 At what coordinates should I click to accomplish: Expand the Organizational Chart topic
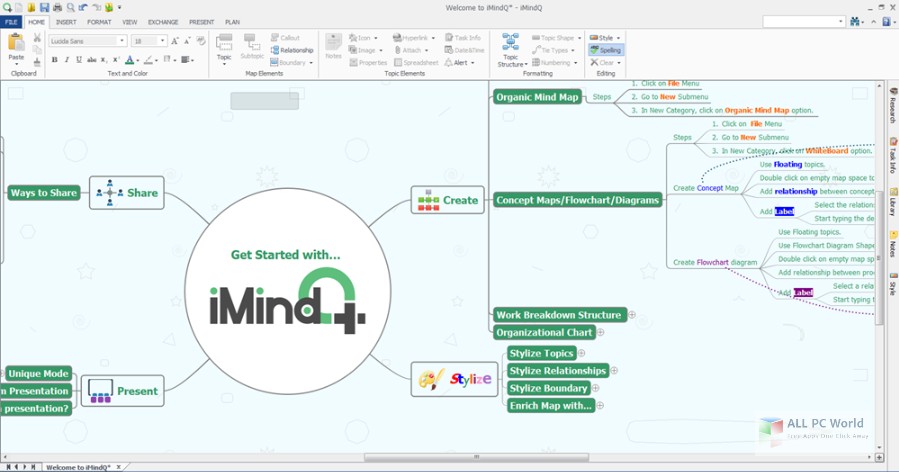600,332
